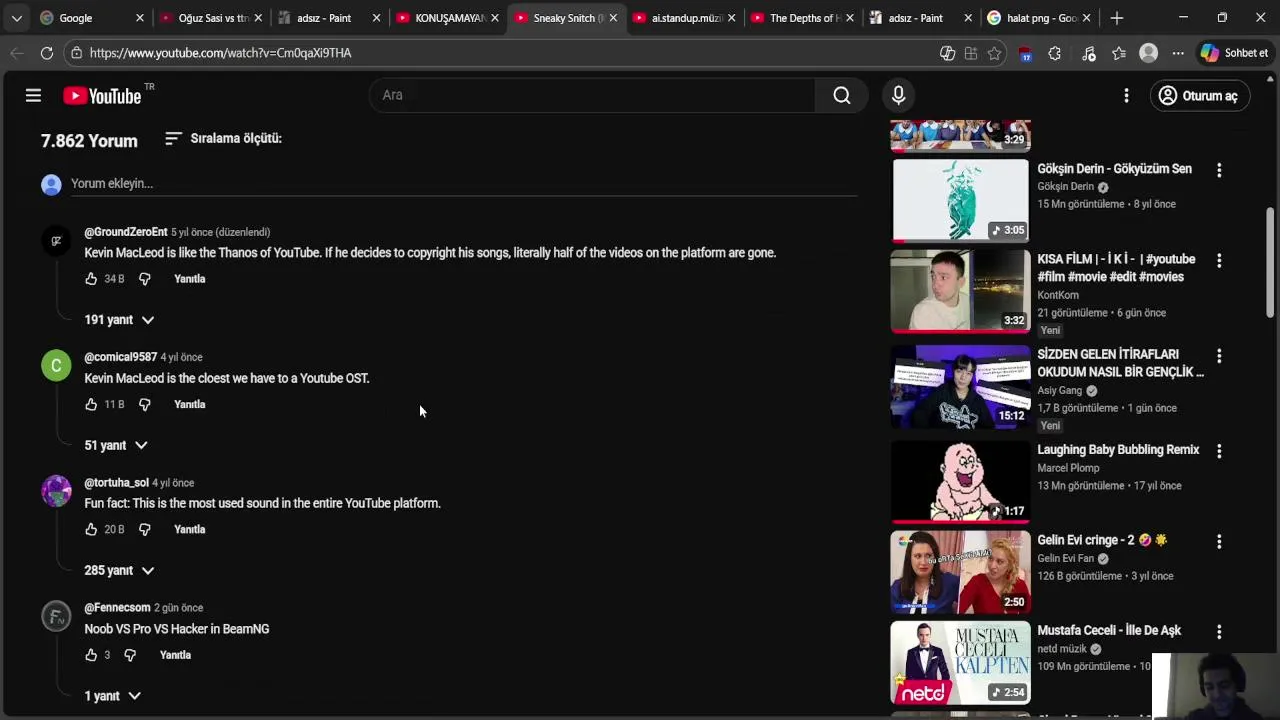The image size is (1280, 720).
Task: Reply to @GroundZeroEnt with Yanıtla
Action: pyautogui.click(x=190, y=279)
